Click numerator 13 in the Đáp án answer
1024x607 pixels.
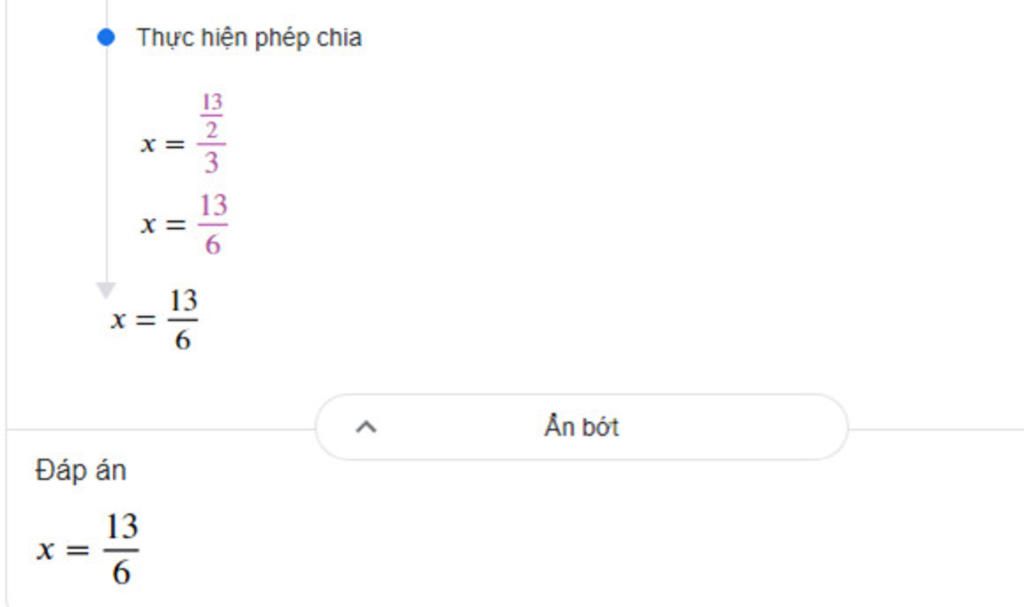121,527
